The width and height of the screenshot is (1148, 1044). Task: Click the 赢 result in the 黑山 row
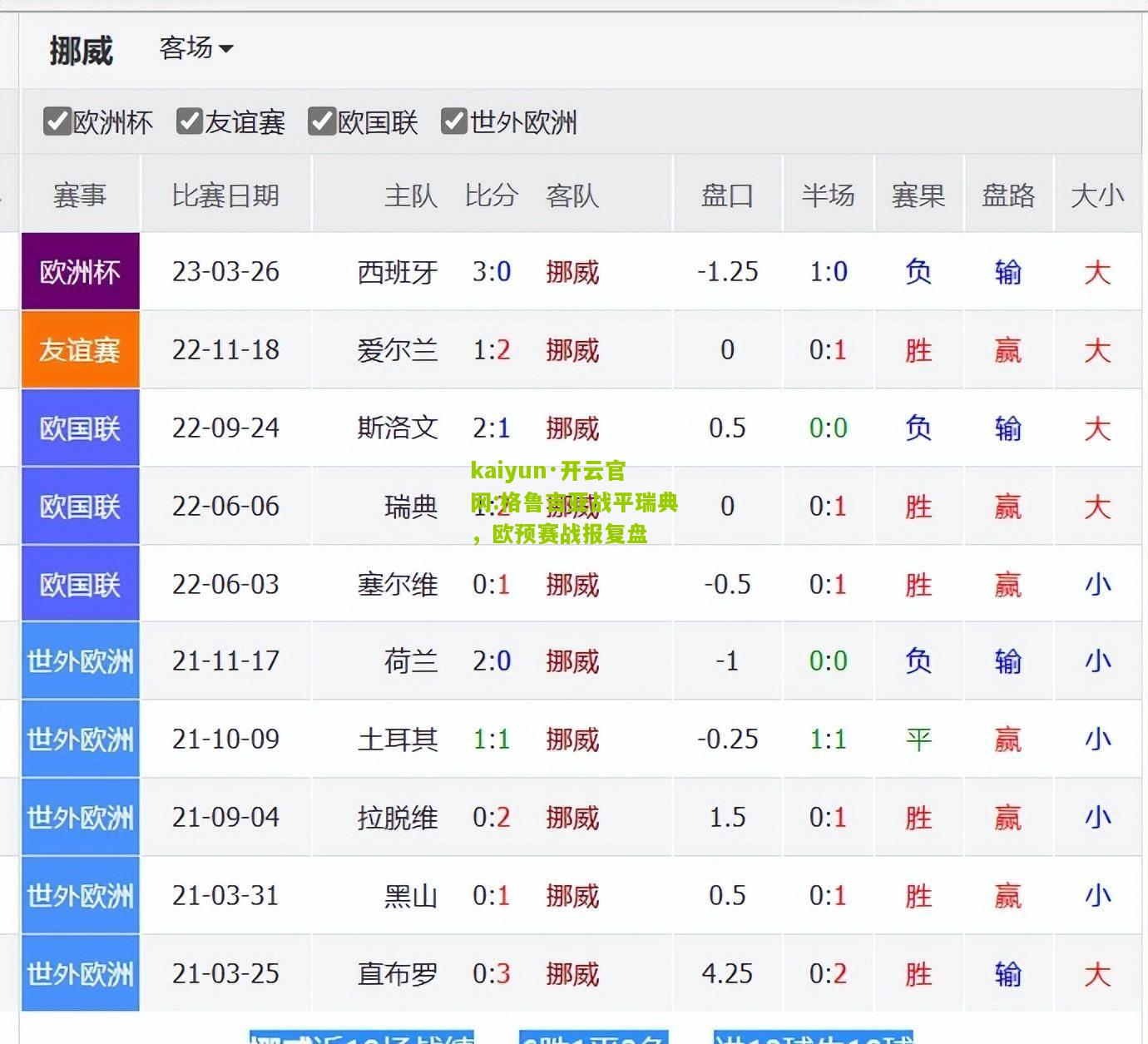pos(1008,895)
